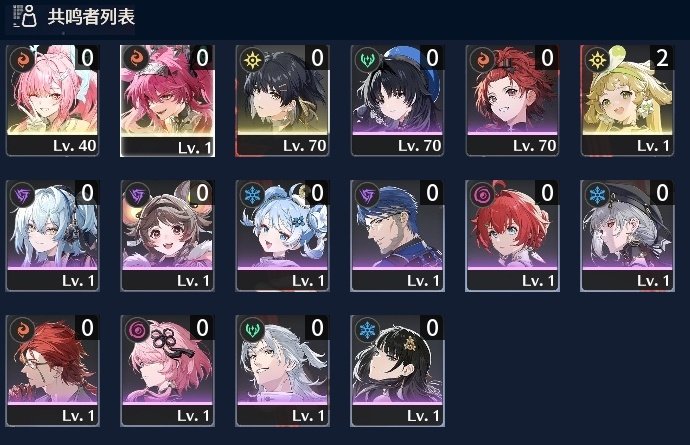Screen dimensions: 690x445
Task: Click the 共鸣者列表 title text
Action: tap(91, 17)
